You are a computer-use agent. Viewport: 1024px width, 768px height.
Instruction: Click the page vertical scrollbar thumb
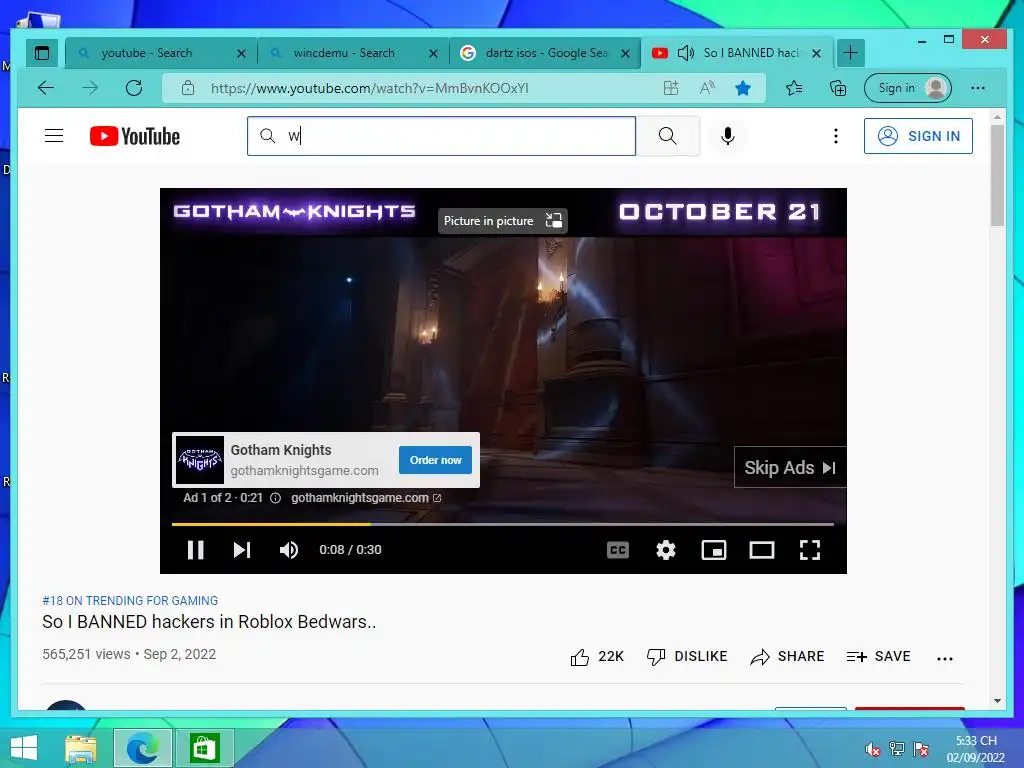point(997,175)
